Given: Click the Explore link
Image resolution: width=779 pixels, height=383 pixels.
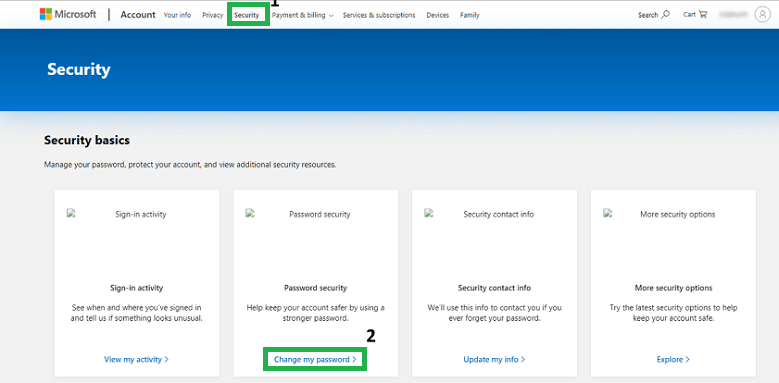Looking at the screenshot, I should pos(673,359).
